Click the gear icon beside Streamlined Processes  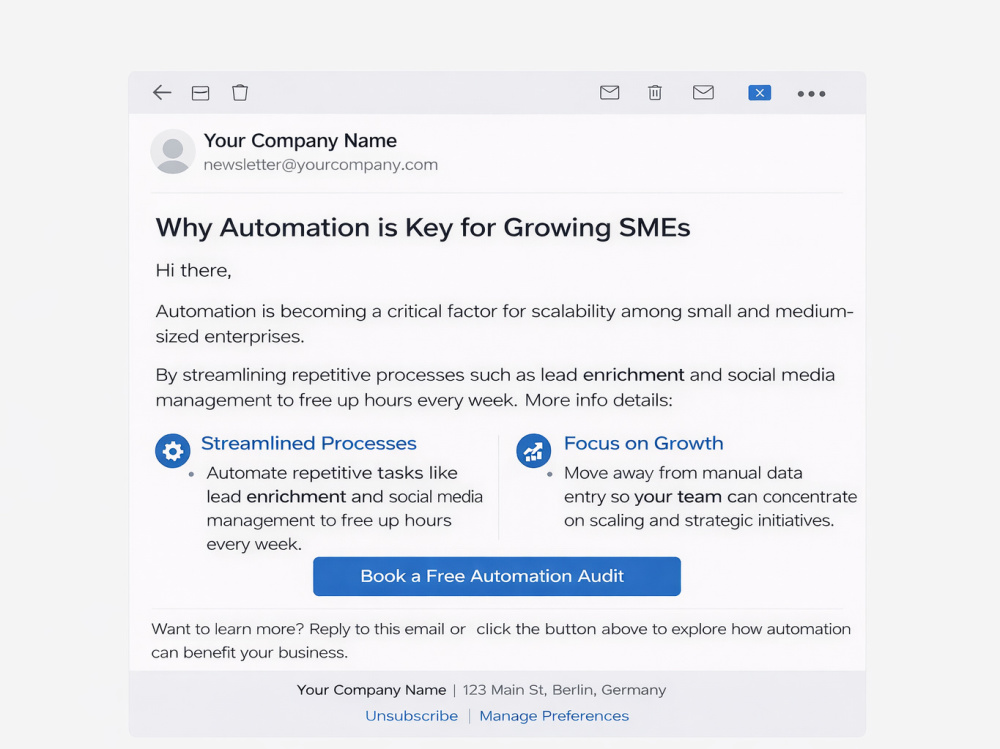click(x=173, y=451)
